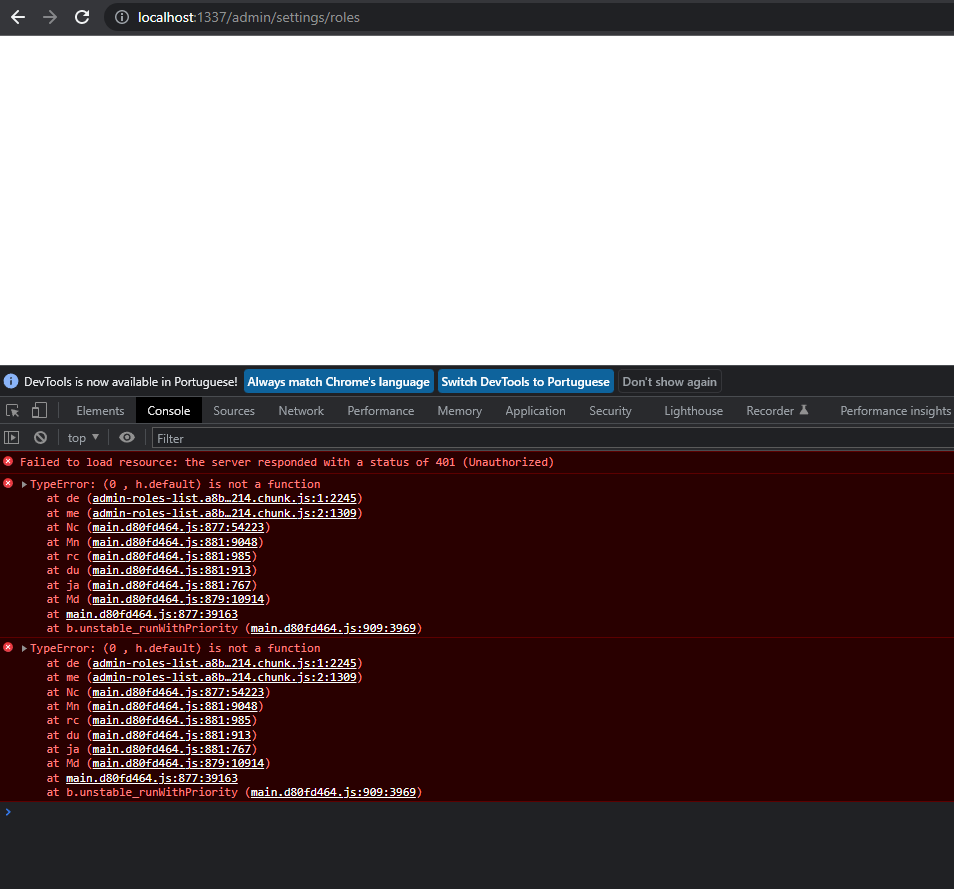This screenshot has height=889, width=954.
Task: Dismiss the Portuguese notice via 'Switch DevTools to Portuguese'
Action: [525, 381]
